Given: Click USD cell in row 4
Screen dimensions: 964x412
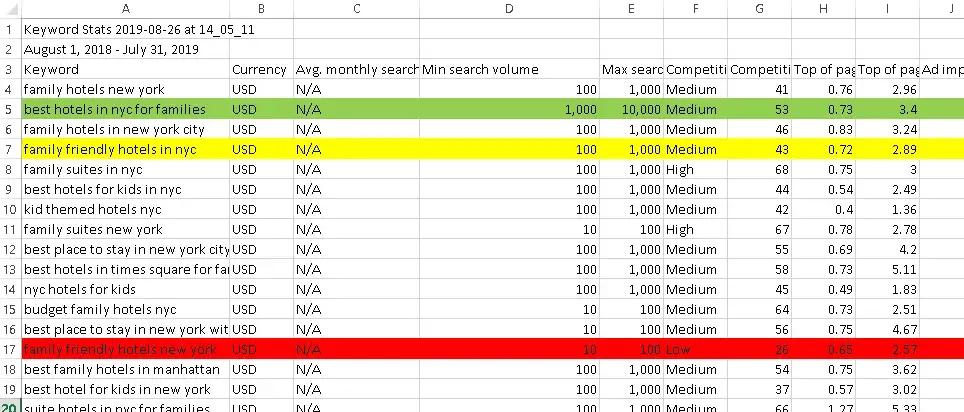Looking at the screenshot, I should (x=261, y=90).
